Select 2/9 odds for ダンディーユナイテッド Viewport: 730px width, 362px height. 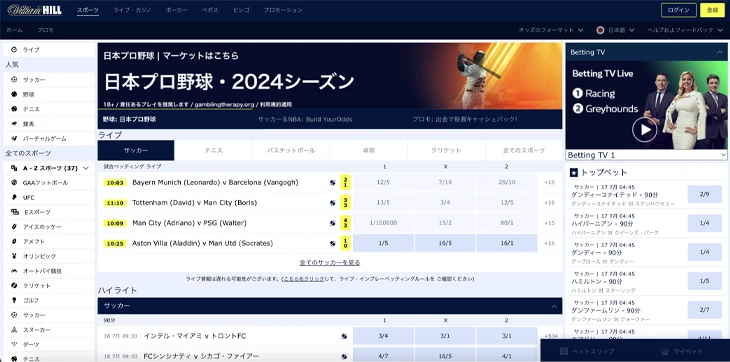tap(704, 194)
